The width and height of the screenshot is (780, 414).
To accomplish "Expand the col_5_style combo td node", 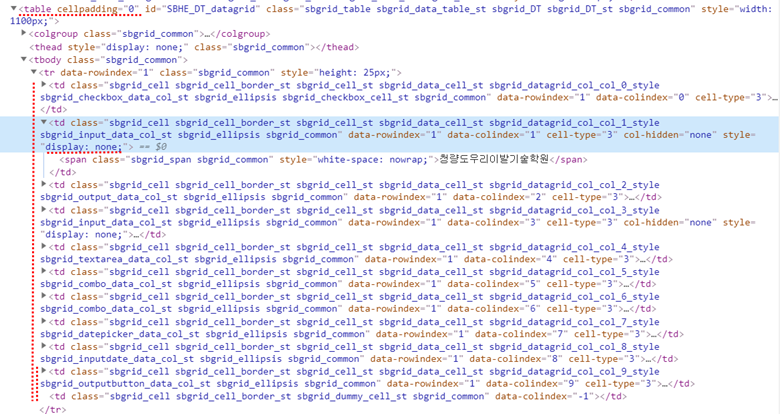I will (x=44, y=271).
